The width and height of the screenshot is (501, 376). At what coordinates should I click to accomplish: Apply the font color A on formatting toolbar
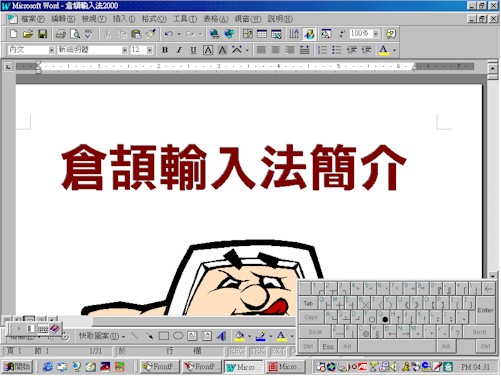point(384,50)
